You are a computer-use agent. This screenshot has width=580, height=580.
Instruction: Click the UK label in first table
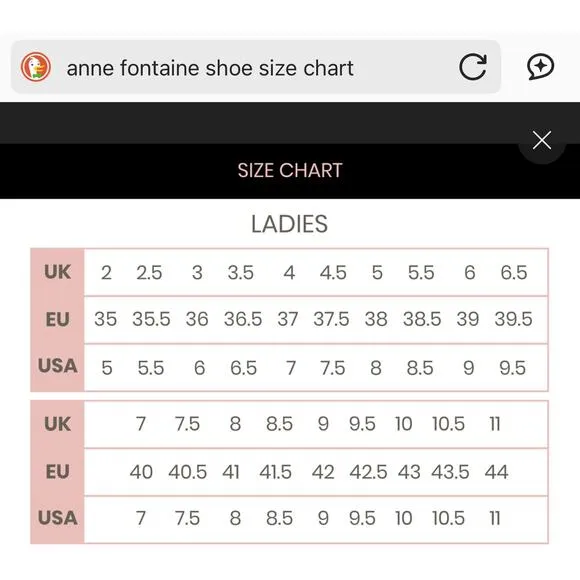point(57,272)
